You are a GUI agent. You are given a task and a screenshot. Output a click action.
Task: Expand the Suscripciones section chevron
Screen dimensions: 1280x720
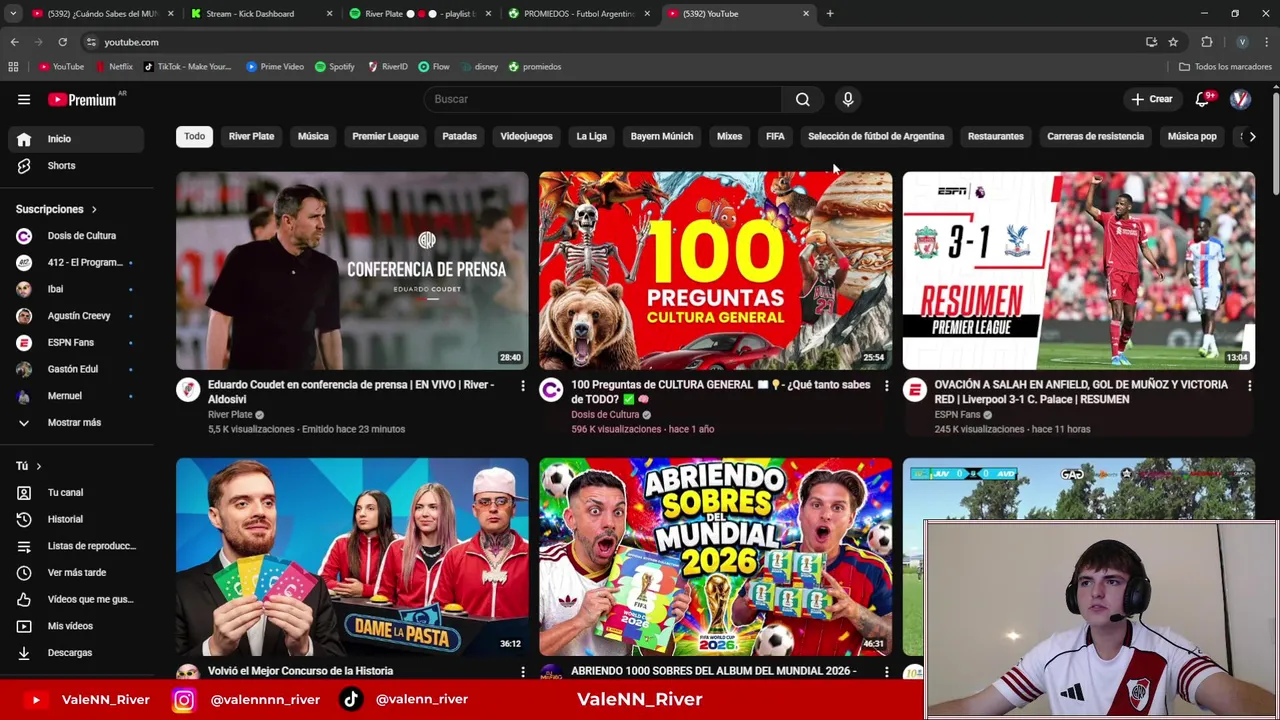point(94,210)
